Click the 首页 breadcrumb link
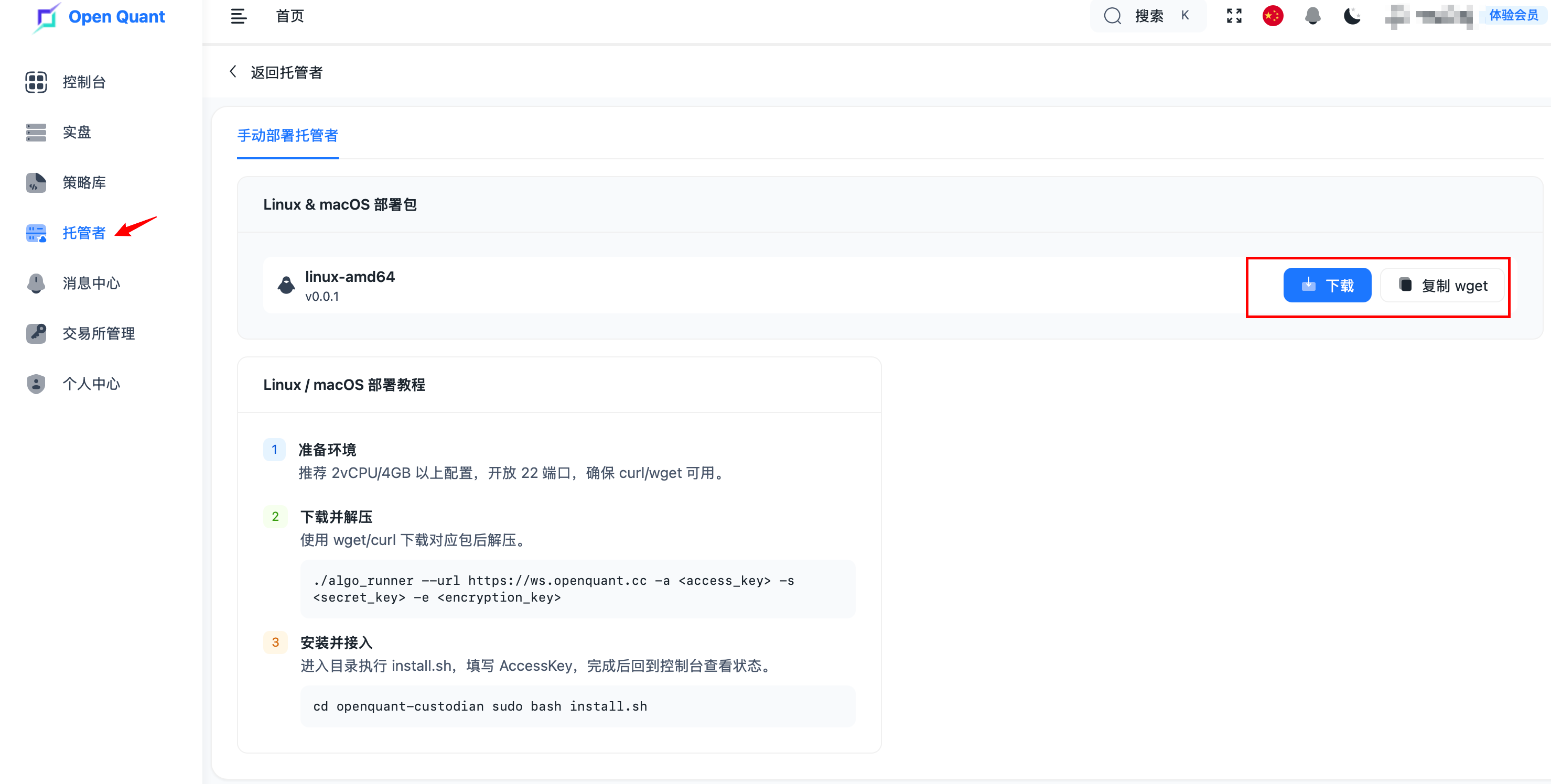Image resolution: width=1551 pixels, height=784 pixels. (289, 16)
